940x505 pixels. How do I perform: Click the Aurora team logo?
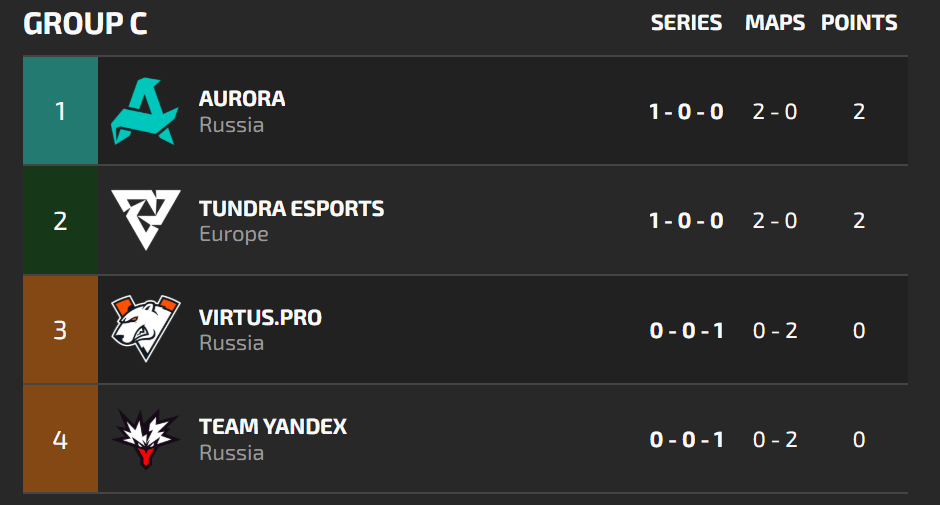tap(145, 111)
